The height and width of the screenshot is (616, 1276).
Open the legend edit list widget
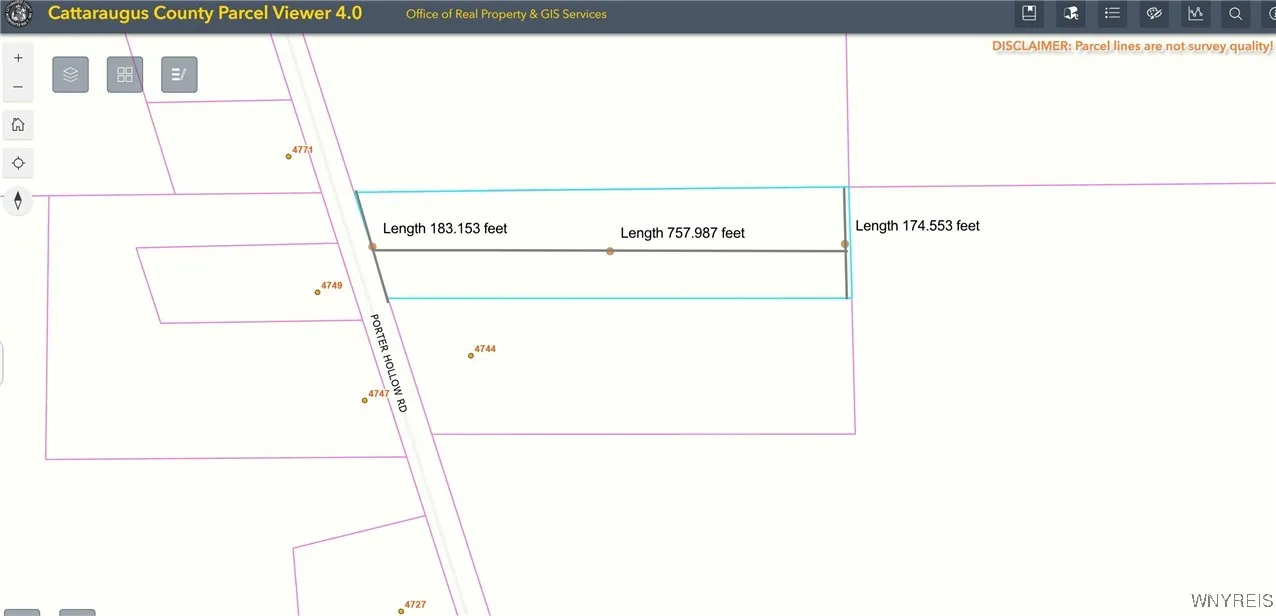pos(179,75)
